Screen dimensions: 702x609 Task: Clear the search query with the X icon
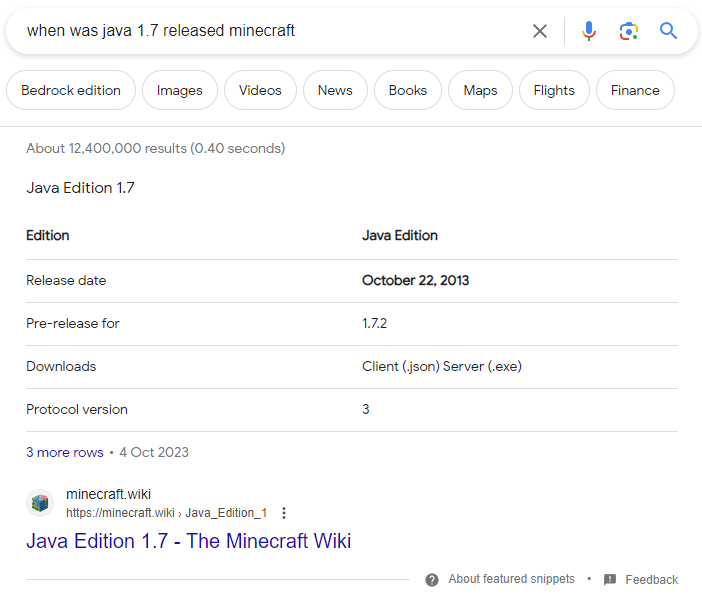click(x=540, y=31)
